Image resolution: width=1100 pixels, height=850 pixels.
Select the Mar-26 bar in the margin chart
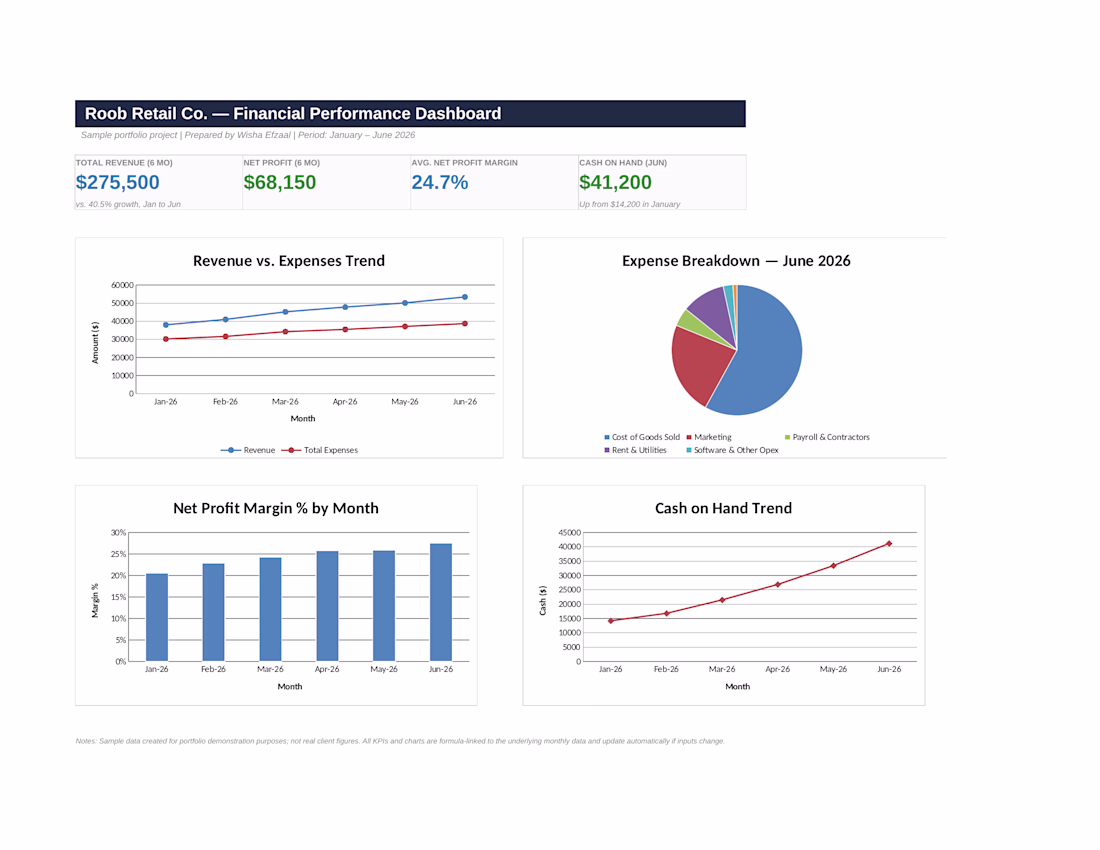click(270, 609)
